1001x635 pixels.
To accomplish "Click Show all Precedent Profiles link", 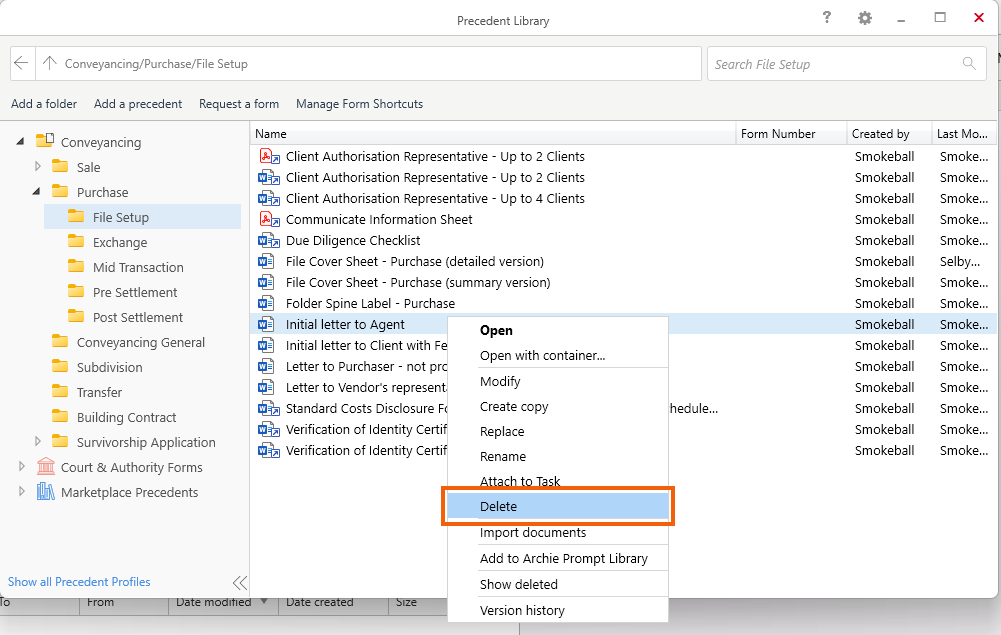I will [x=79, y=582].
